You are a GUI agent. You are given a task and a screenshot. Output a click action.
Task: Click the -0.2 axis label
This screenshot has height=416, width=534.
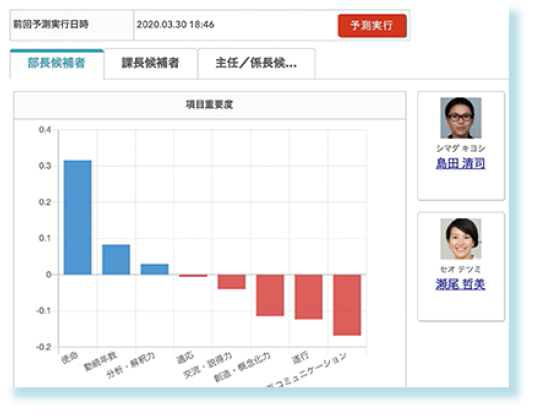click(44, 347)
